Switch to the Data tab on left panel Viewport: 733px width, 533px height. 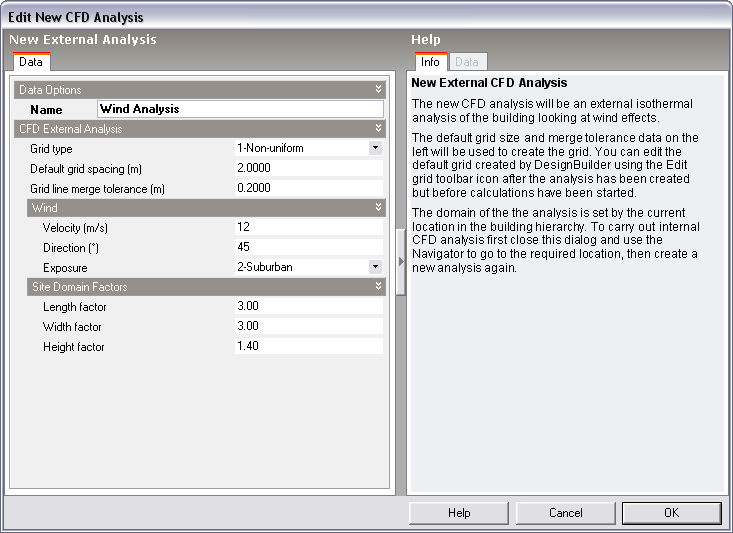pos(31,62)
